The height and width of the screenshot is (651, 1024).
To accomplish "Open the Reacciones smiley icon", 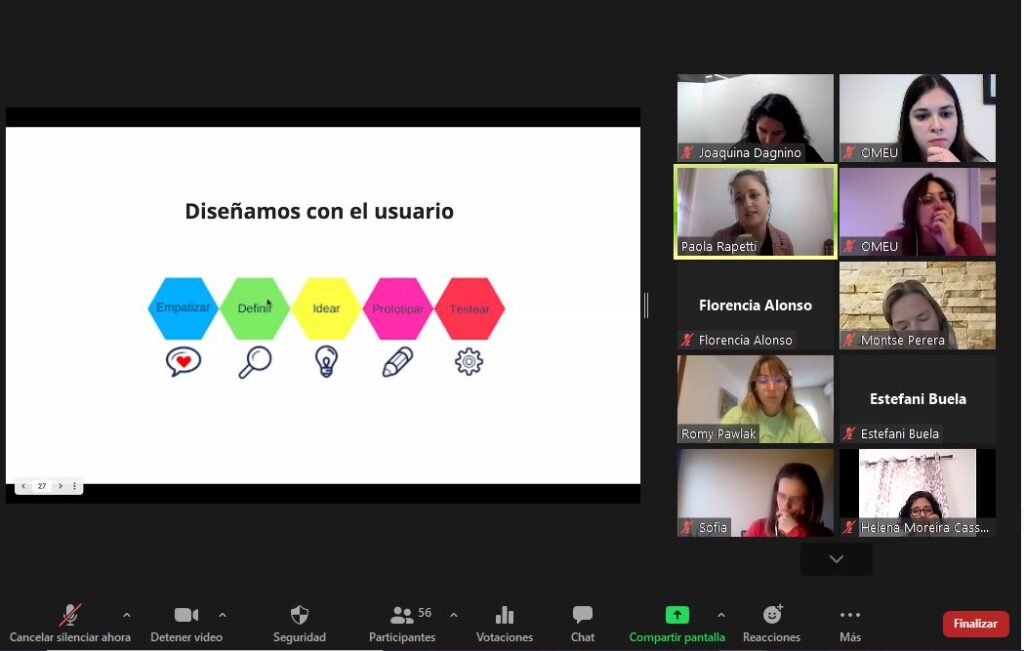I will (771, 615).
